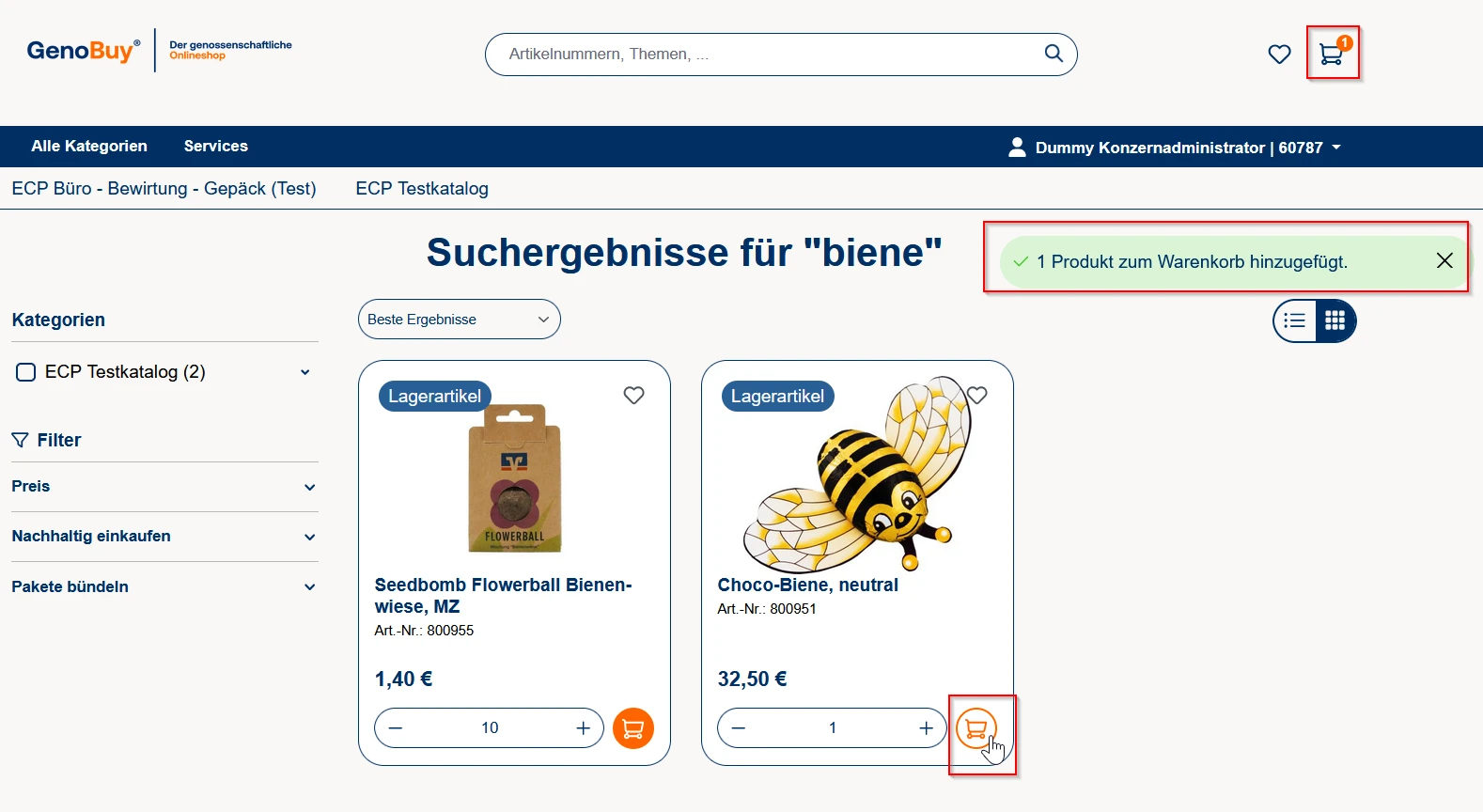
Task: Dismiss the added-to-cart notification
Action: [1444, 261]
